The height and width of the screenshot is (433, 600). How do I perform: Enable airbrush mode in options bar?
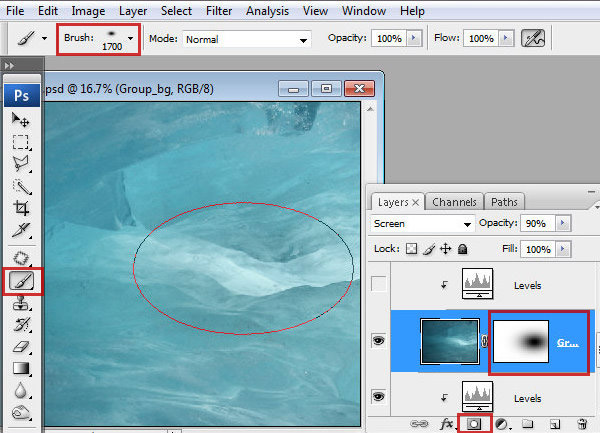535,38
